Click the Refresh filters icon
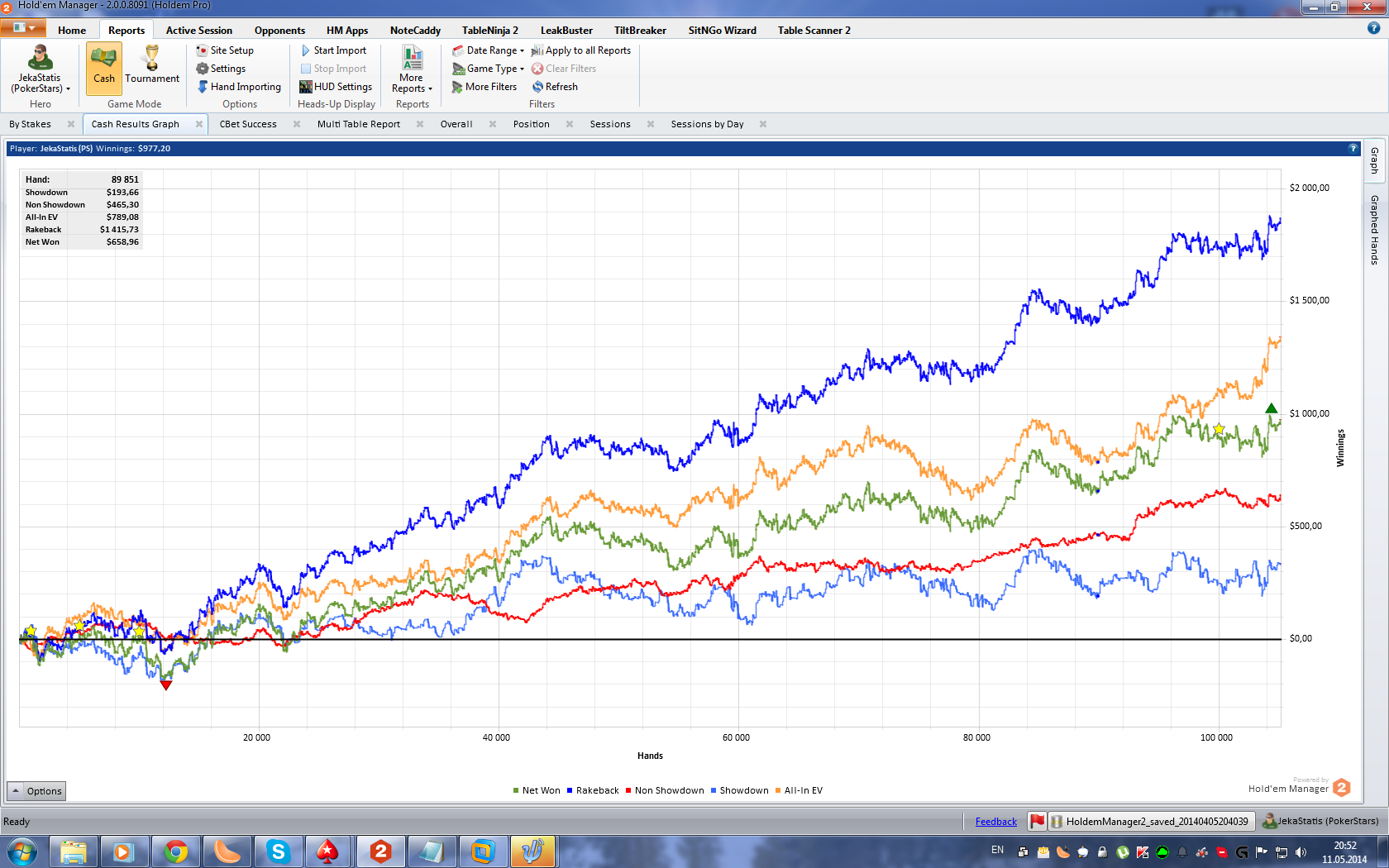This screenshot has height=868, width=1389. pyautogui.click(x=537, y=87)
